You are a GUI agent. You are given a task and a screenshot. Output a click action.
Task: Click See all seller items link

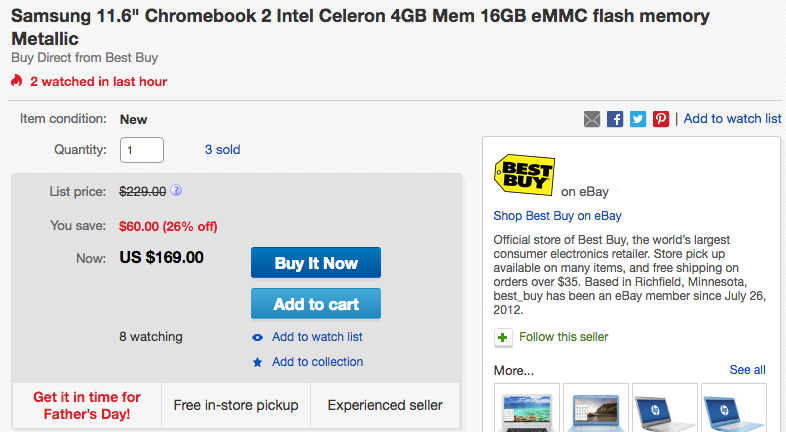[747, 370]
